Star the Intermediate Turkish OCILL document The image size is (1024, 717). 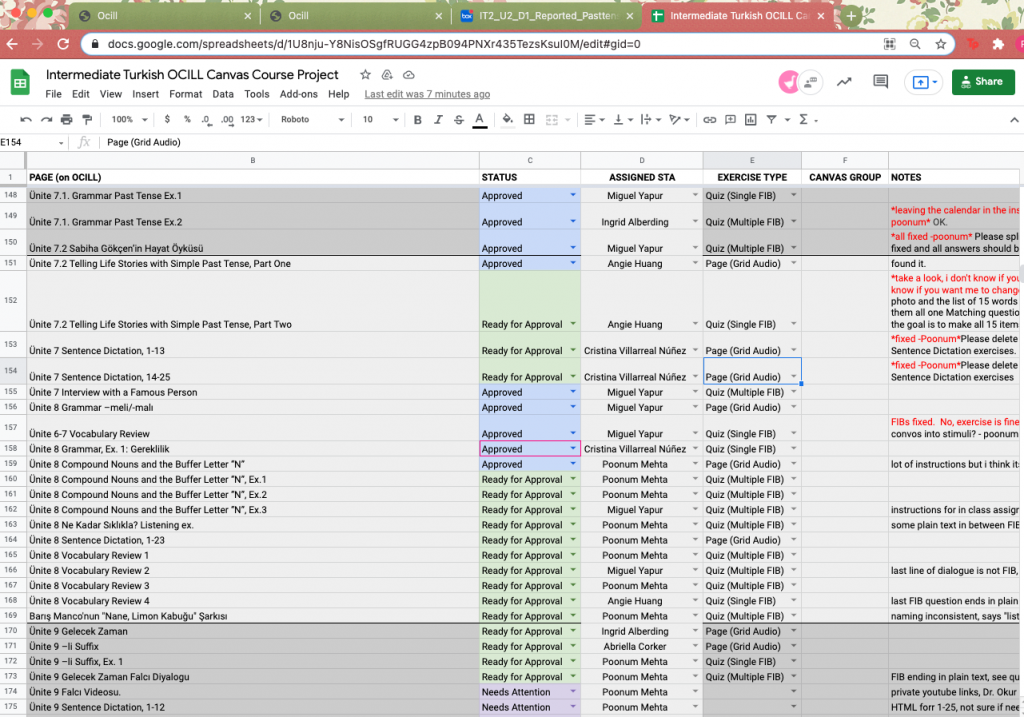click(x=366, y=75)
